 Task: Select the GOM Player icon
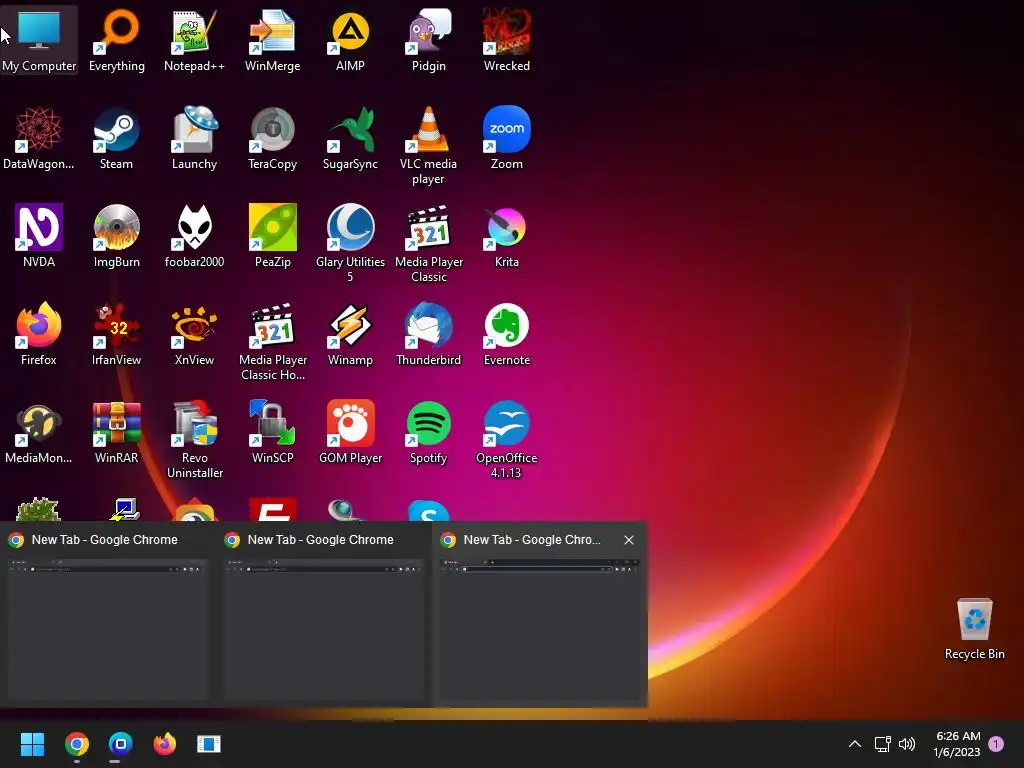tap(351, 432)
